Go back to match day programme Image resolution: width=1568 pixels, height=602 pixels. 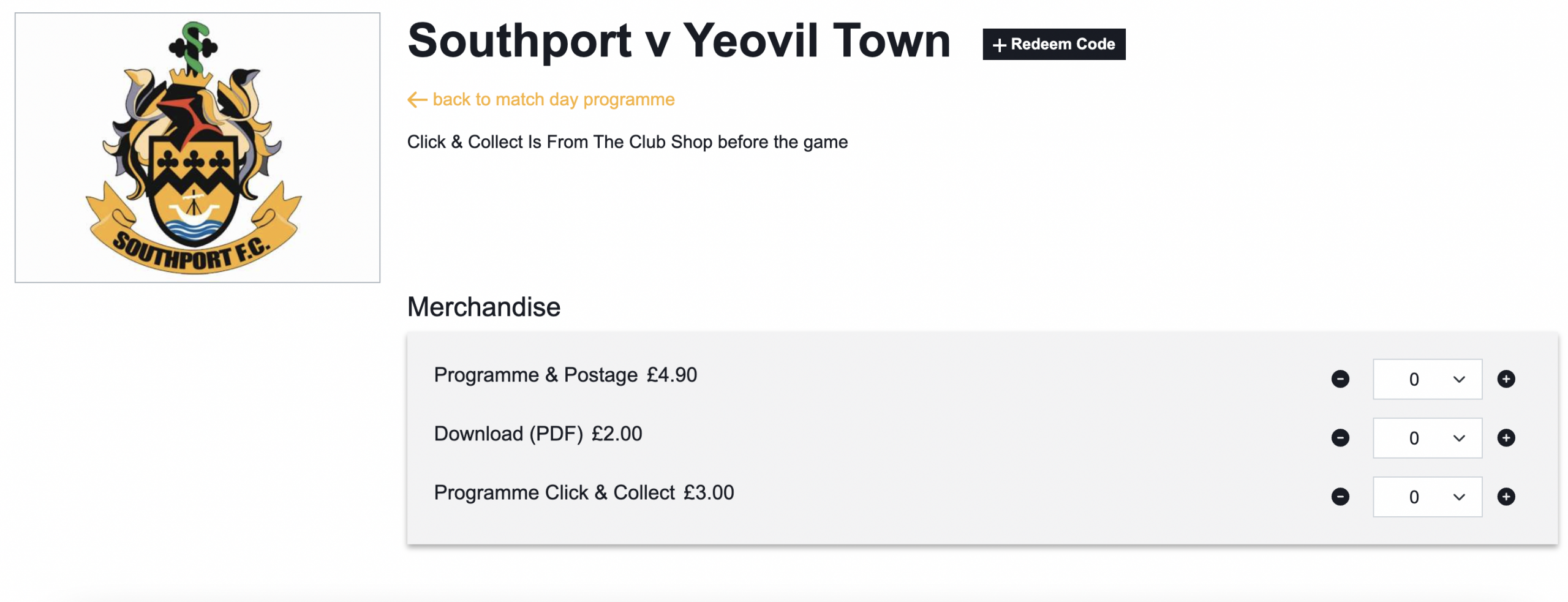click(x=552, y=100)
